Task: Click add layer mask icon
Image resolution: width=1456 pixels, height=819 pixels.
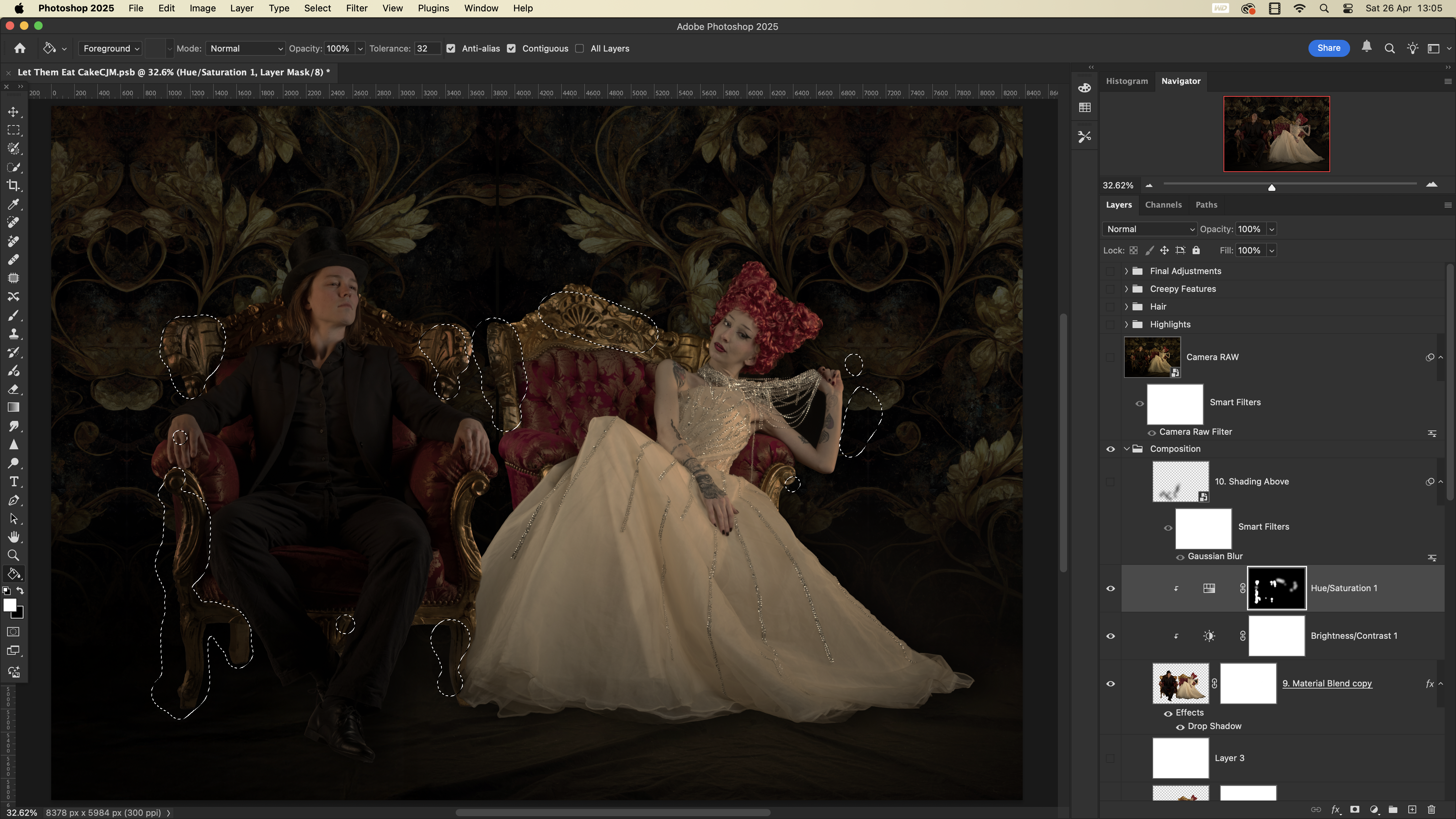Action: click(1355, 809)
